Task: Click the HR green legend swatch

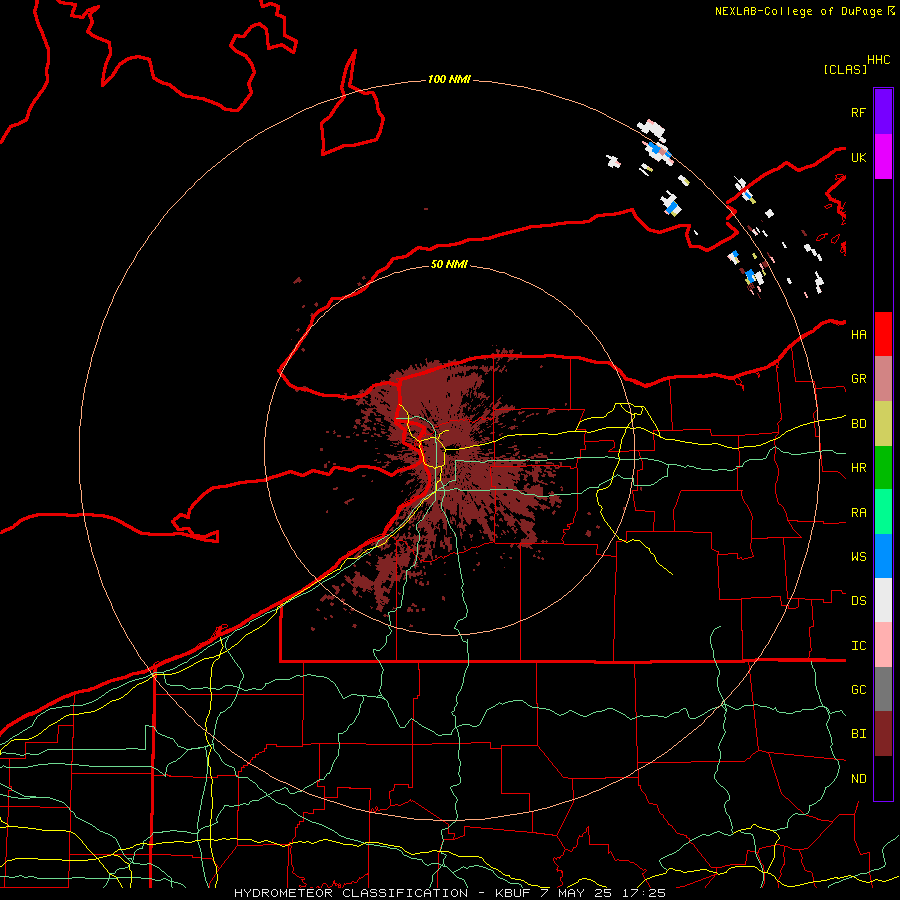Action: point(883,468)
